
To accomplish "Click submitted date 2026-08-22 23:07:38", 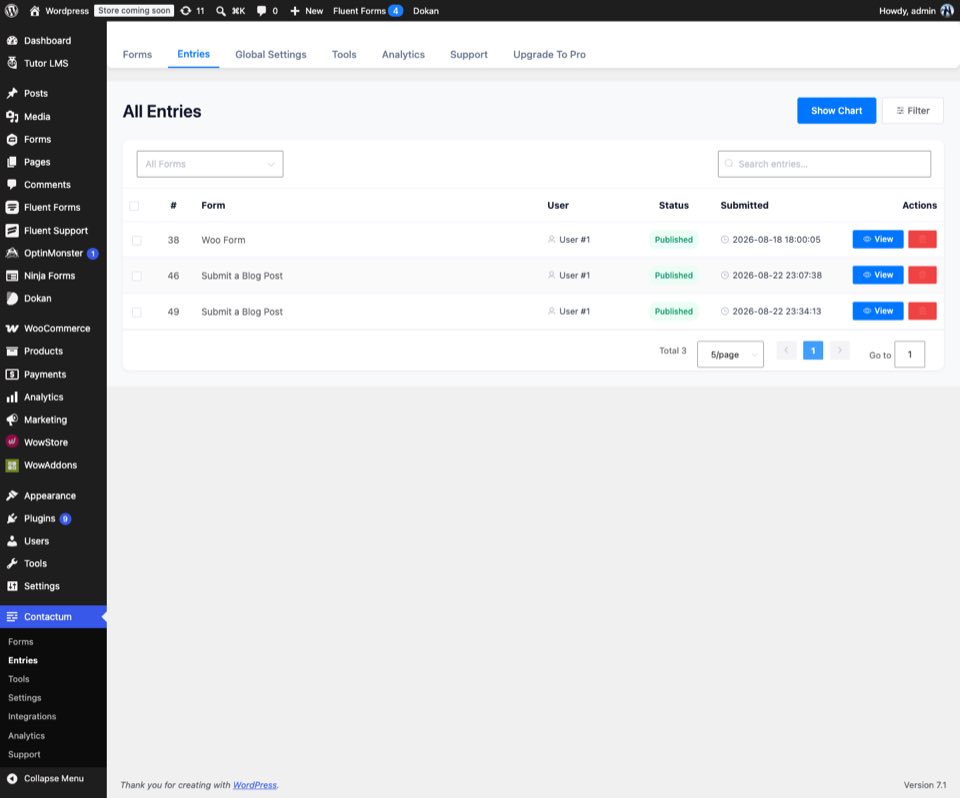I will (x=777, y=276).
